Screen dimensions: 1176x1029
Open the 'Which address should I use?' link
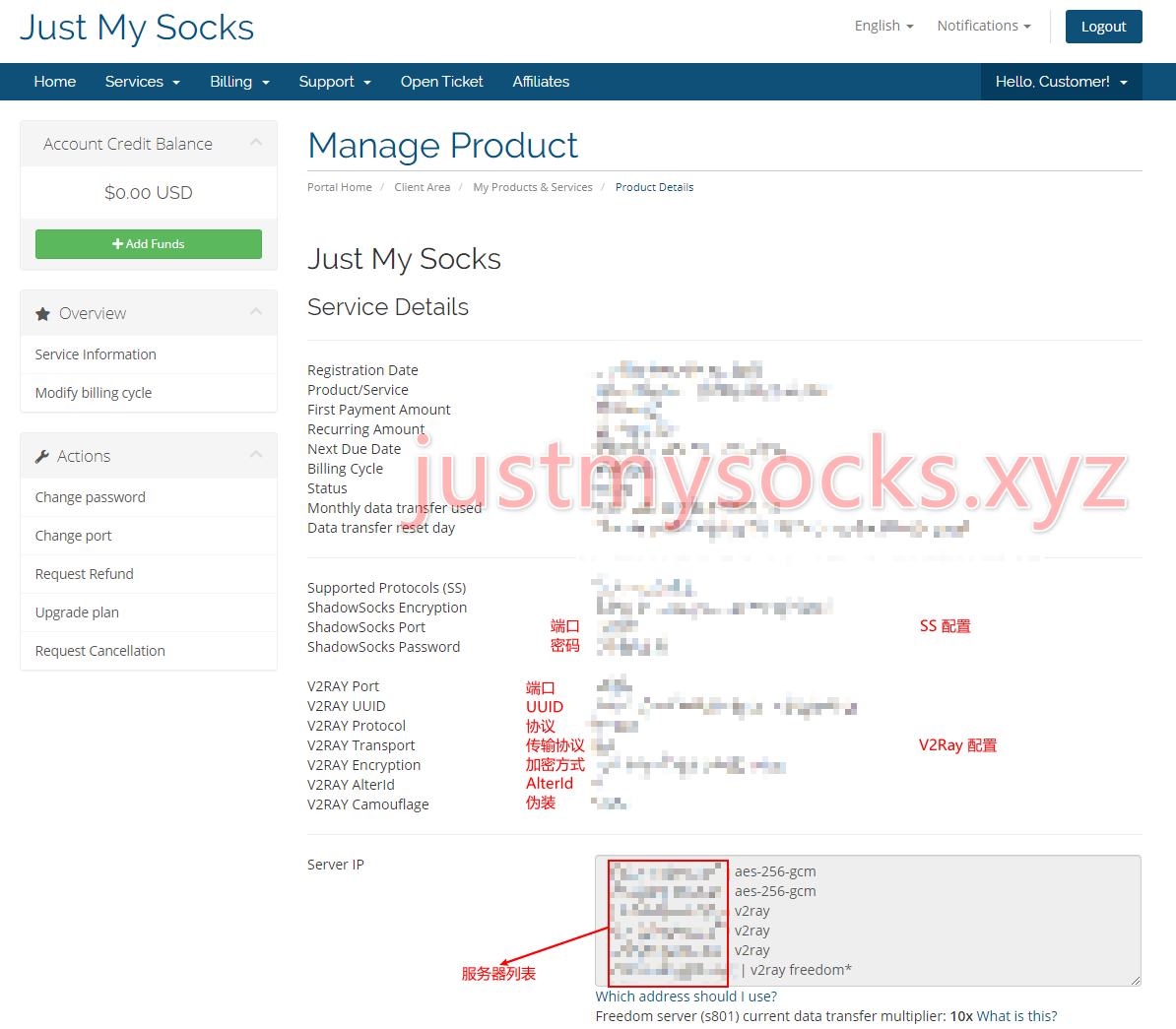coord(686,996)
